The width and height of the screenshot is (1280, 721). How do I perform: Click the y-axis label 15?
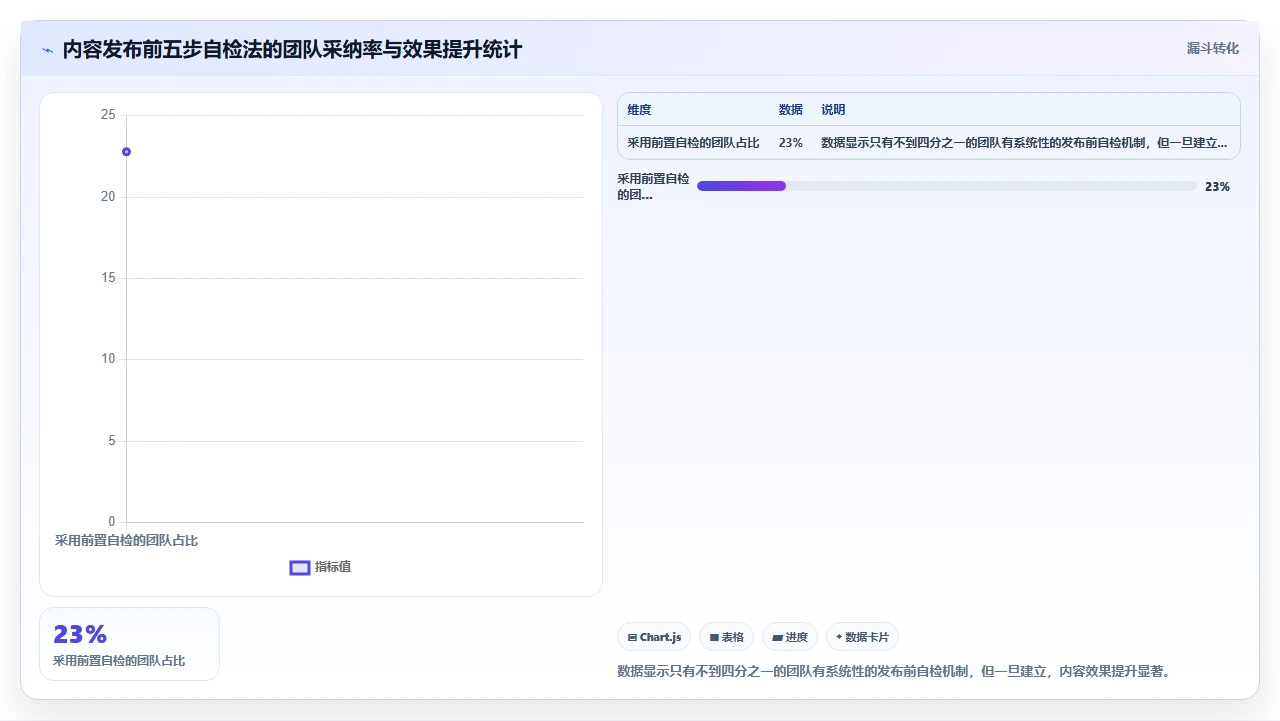108,278
